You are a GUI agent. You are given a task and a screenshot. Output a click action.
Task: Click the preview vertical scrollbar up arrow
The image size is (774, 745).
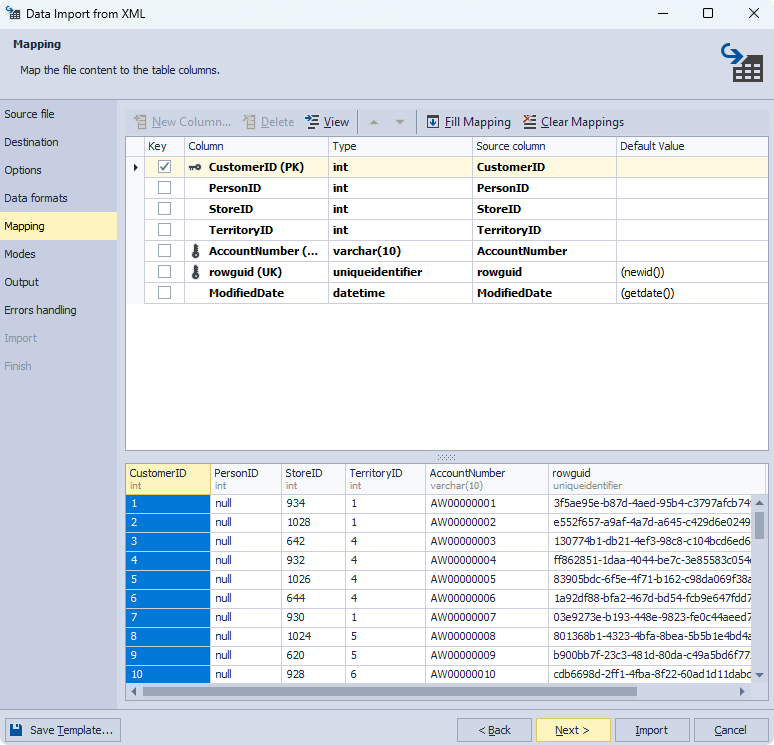760,503
